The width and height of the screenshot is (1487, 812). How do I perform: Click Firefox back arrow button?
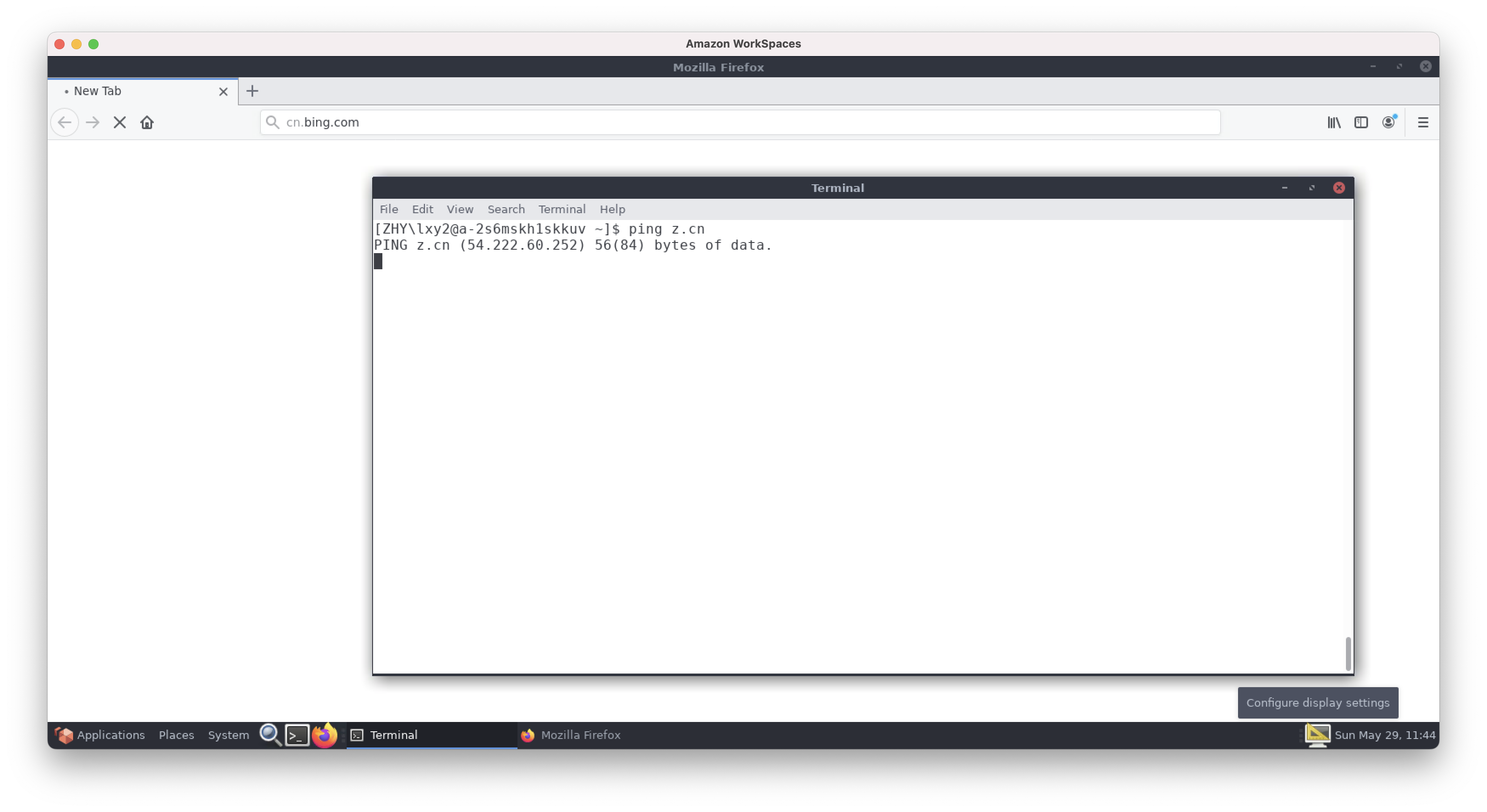click(x=65, y=122)
